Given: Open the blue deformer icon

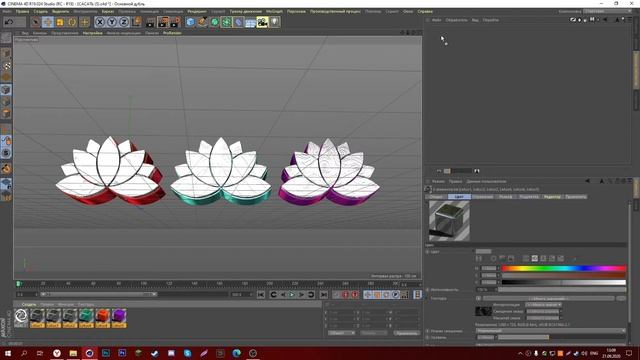Looking at the screenshot, I should click(x=238, y=22).
